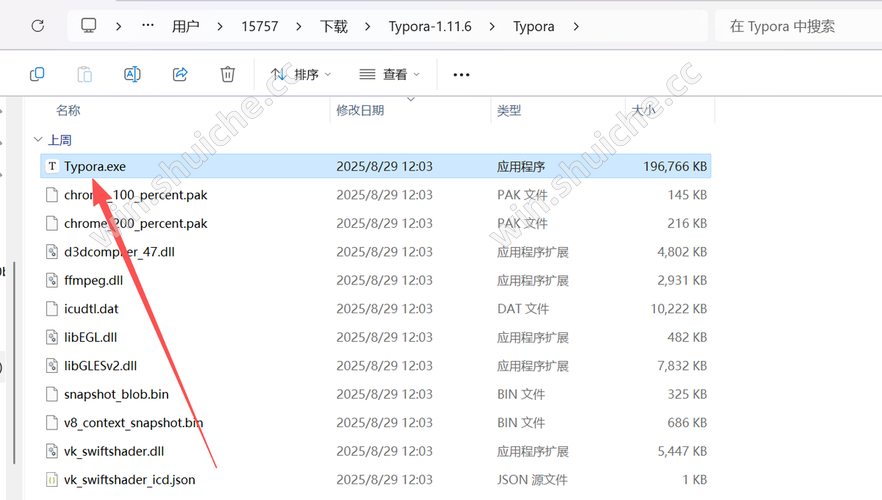Screen dimensions: 882x500
Task: Select the v8_context_snapshot.bin file name
Action: (x=134, y=423)
